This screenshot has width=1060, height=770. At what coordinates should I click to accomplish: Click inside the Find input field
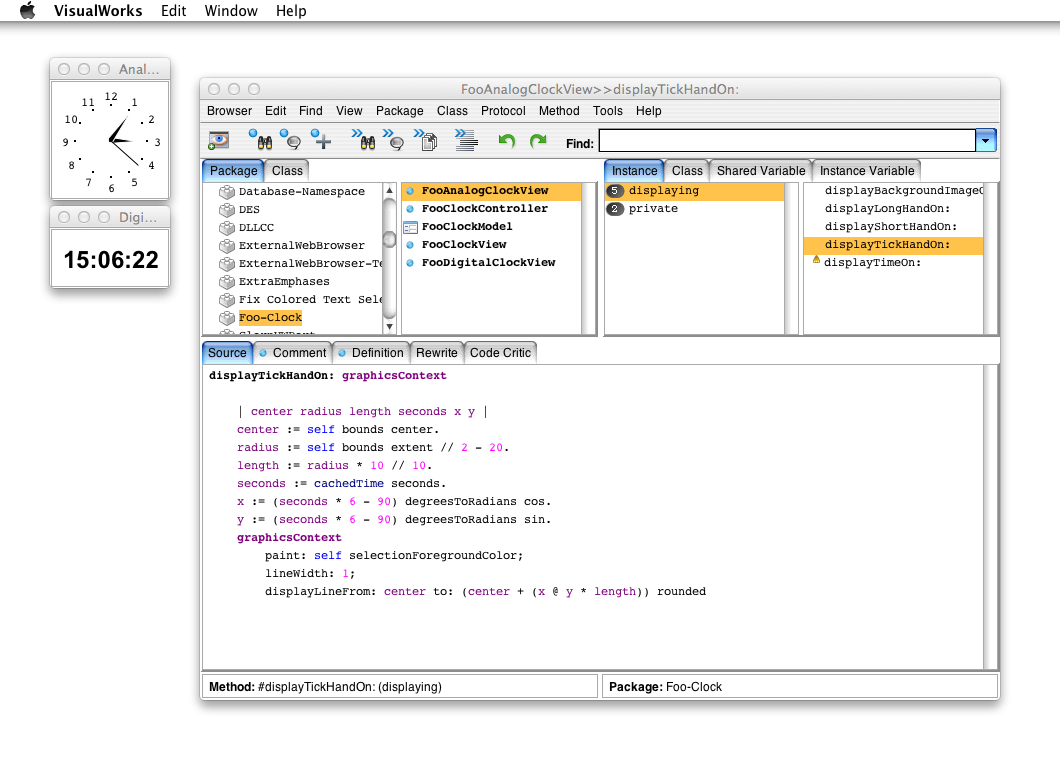(x=787, y=141)
